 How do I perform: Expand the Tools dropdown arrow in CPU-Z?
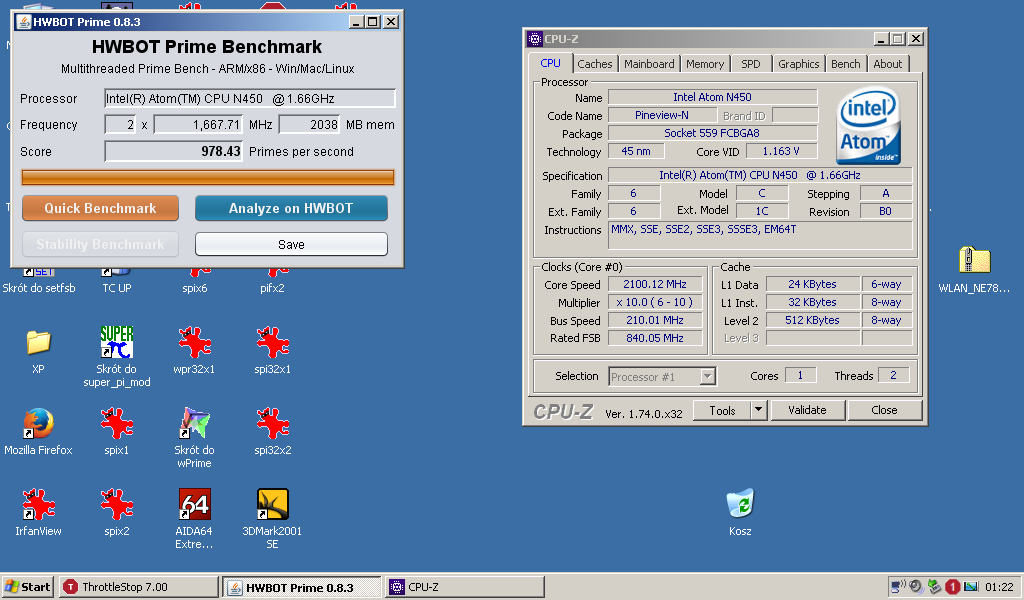[x=758, y=411]
